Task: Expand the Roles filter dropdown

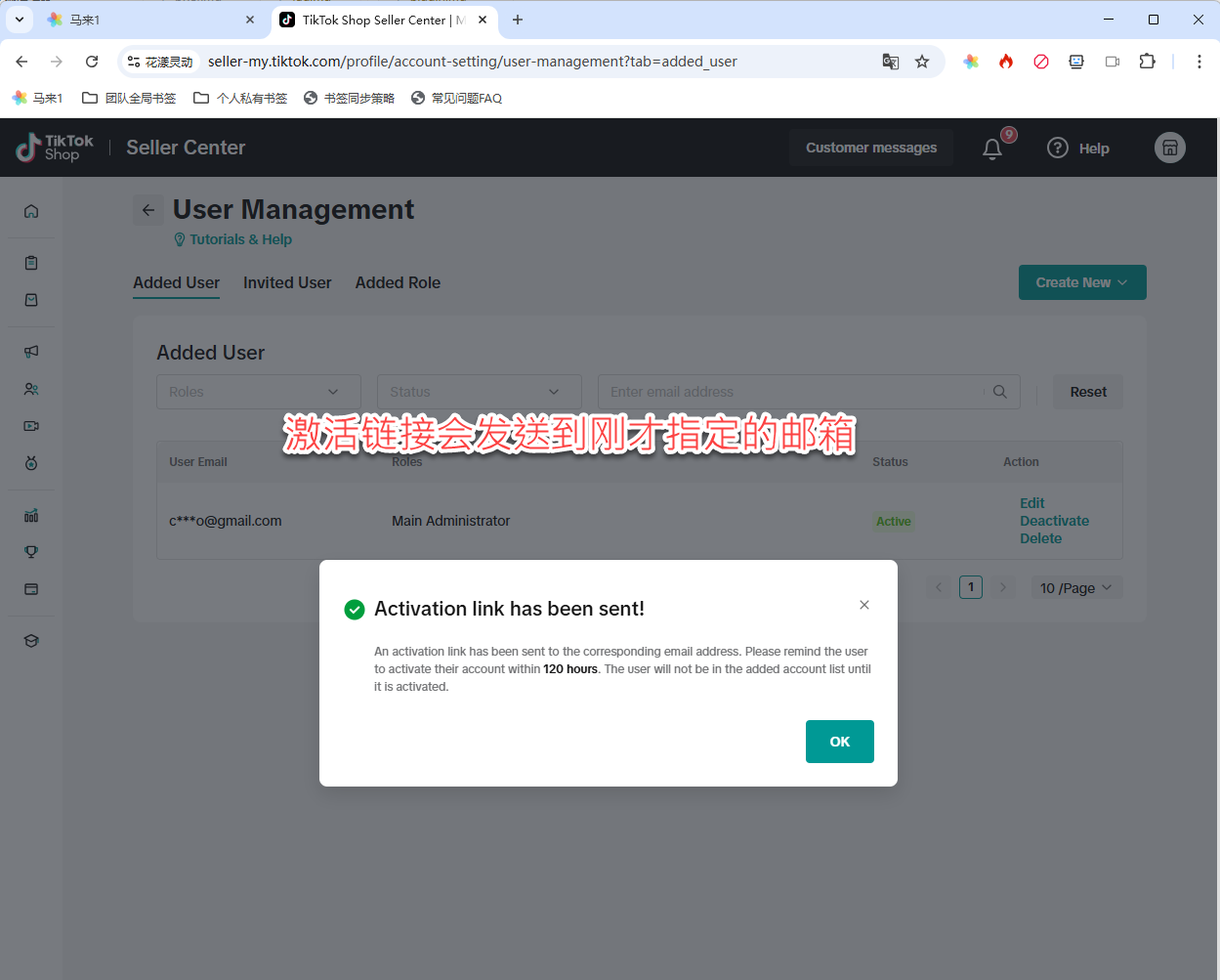Action: pyautogui.click(x=258, y=392)
